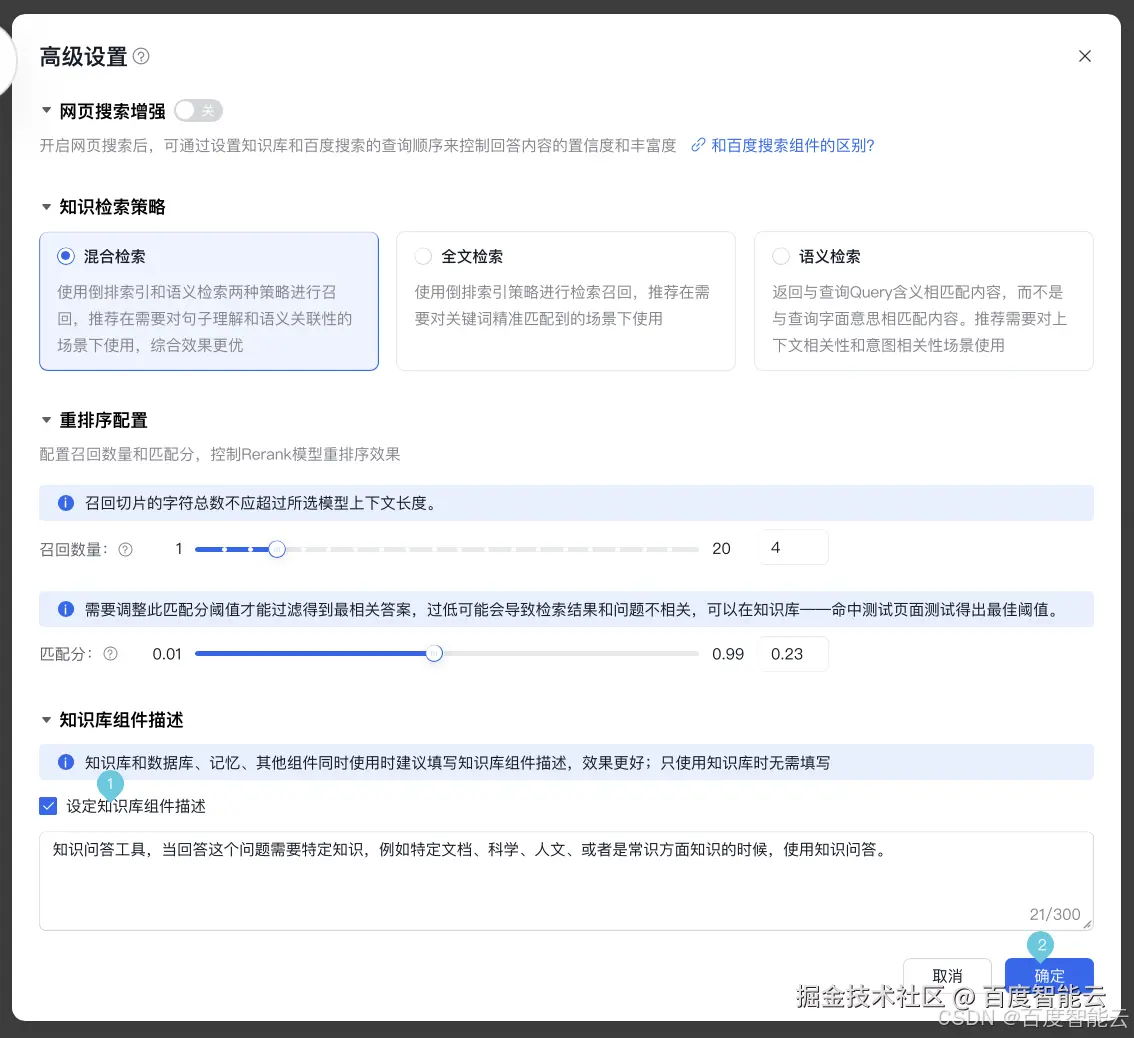Click the info icon above 设定知识库组件描述
The image size is (1134, 1038).
point(65,761)
